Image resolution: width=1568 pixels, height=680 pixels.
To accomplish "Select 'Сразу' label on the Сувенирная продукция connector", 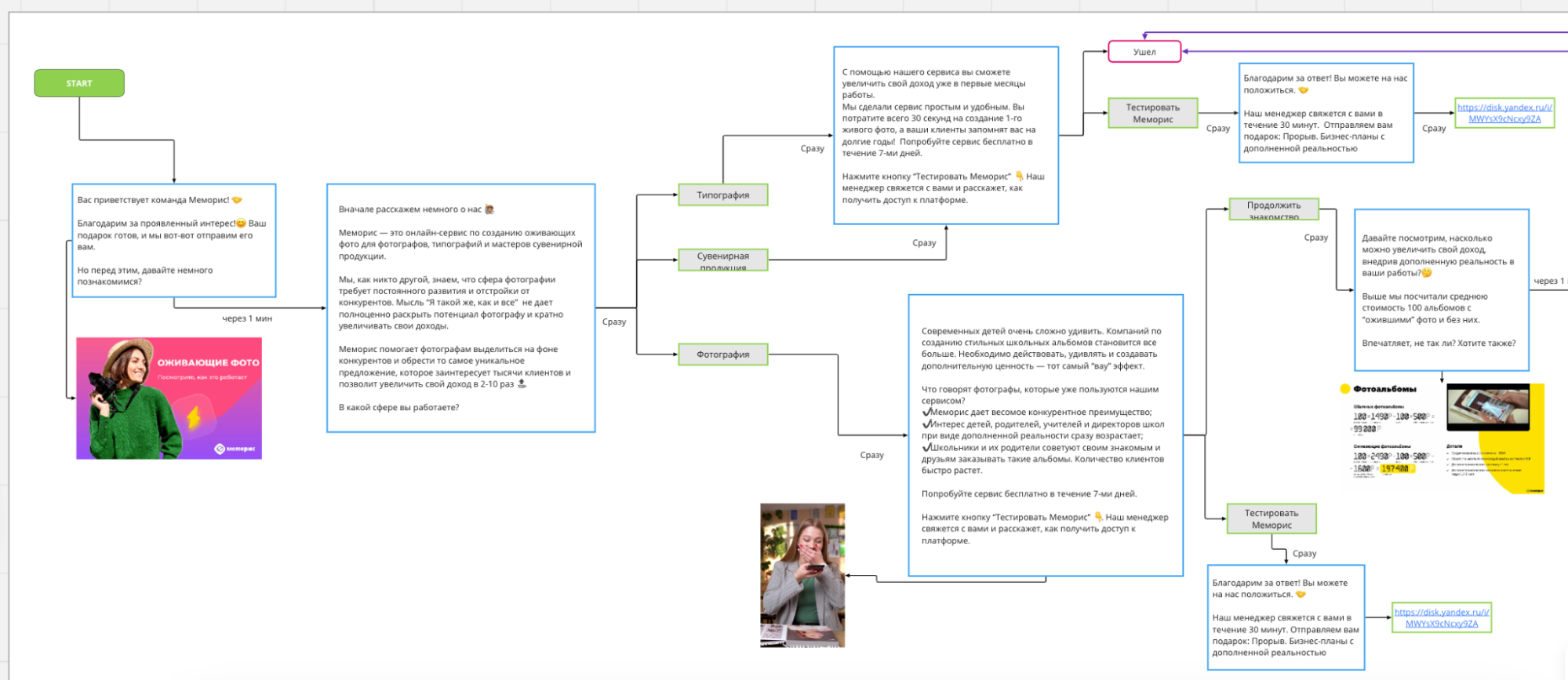I will (x=925, y=243).
